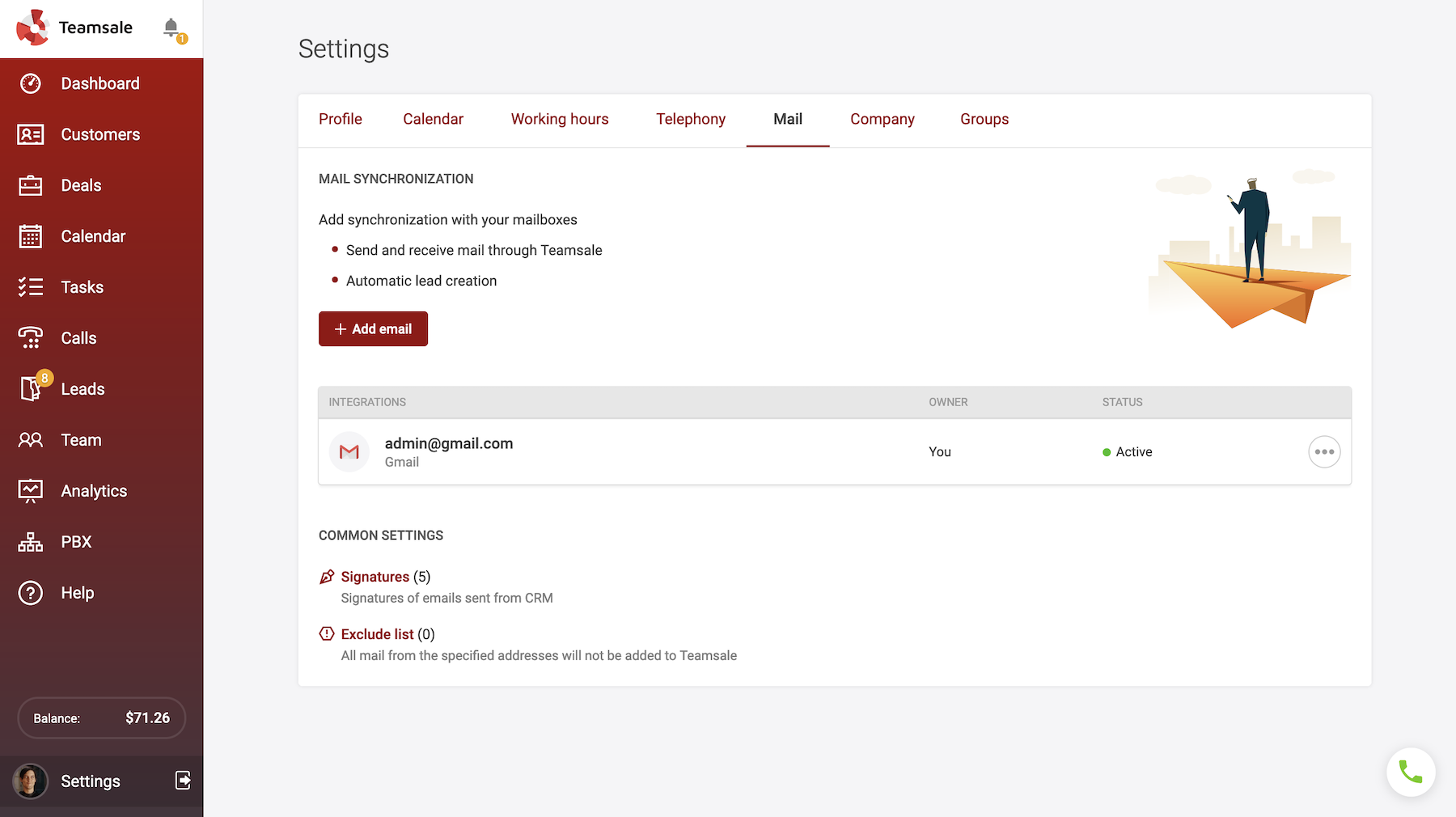Go to the Company tab
This screenshot has width=1456, height=817.
tap(882, 119)
